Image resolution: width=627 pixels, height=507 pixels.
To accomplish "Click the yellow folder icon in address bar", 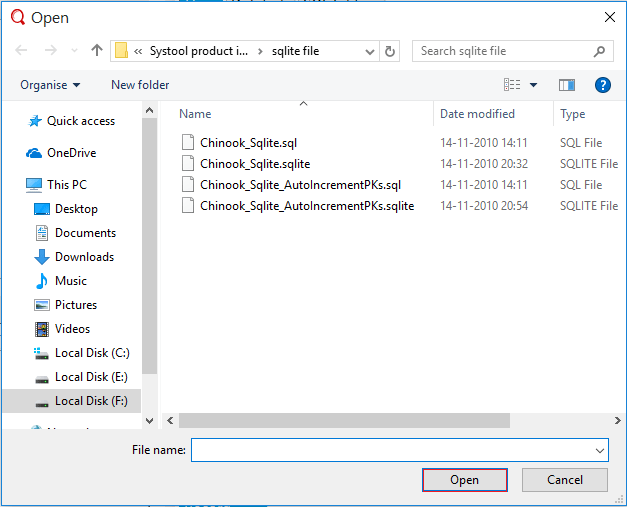I will point(121,51).
